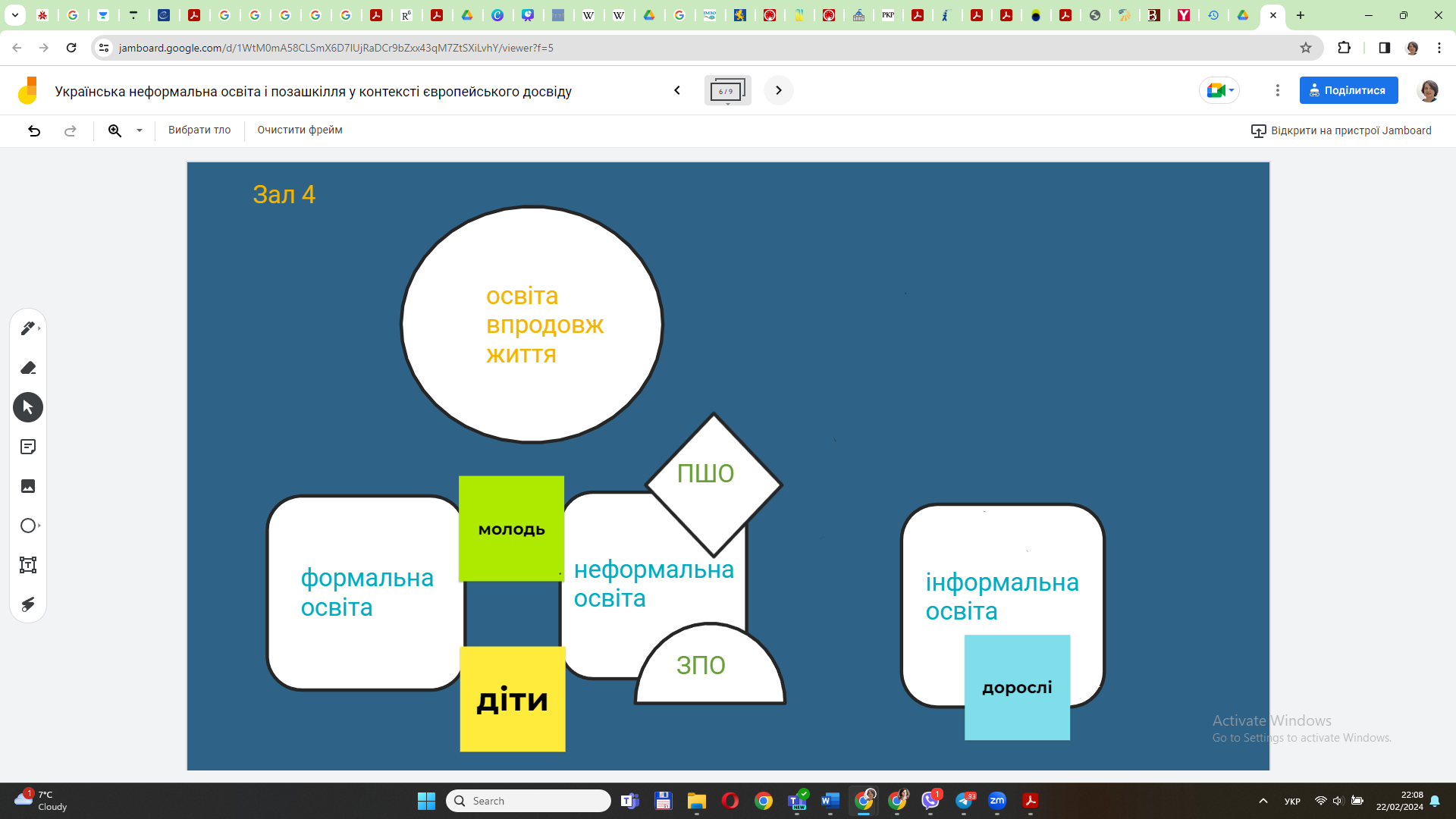Click Вибрати тло to set the background
The image size is (1456, 819).
click(x=199, y=130)
